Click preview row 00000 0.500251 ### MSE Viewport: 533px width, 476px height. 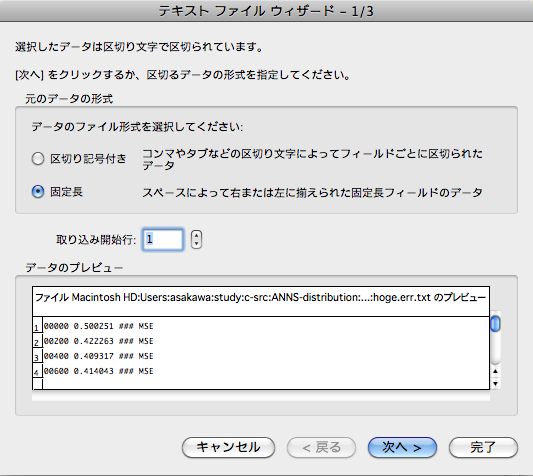pyautogui.click(x=99, y=326)
